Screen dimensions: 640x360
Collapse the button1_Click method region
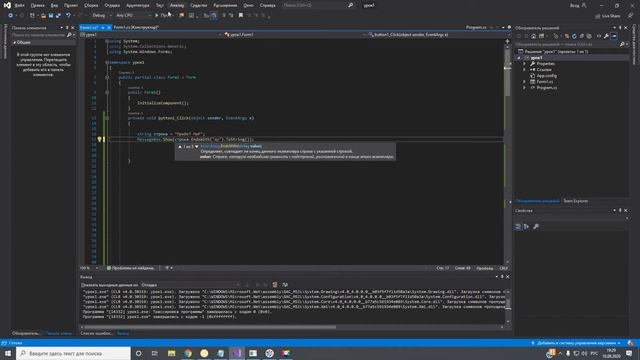[107, 118]
